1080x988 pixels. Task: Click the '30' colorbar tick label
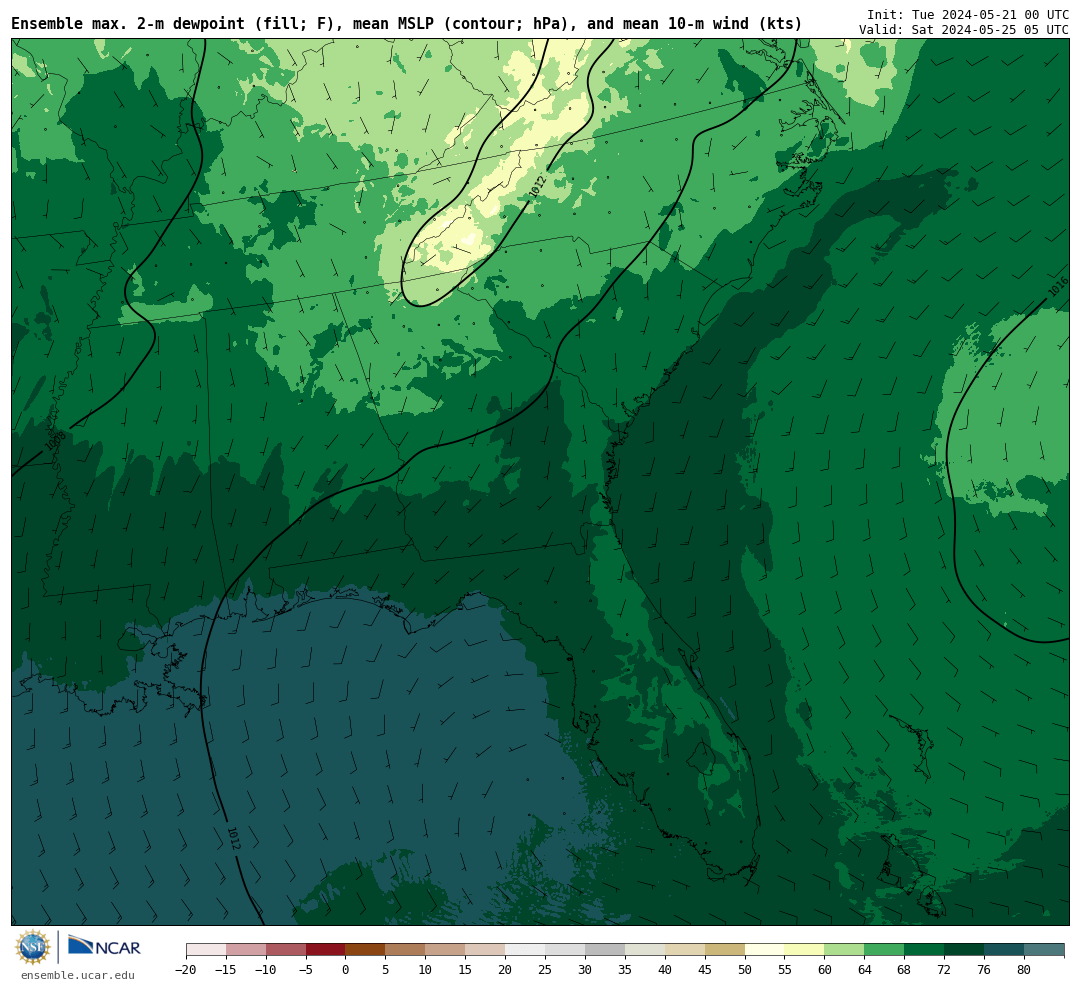(x=585, y=970)
